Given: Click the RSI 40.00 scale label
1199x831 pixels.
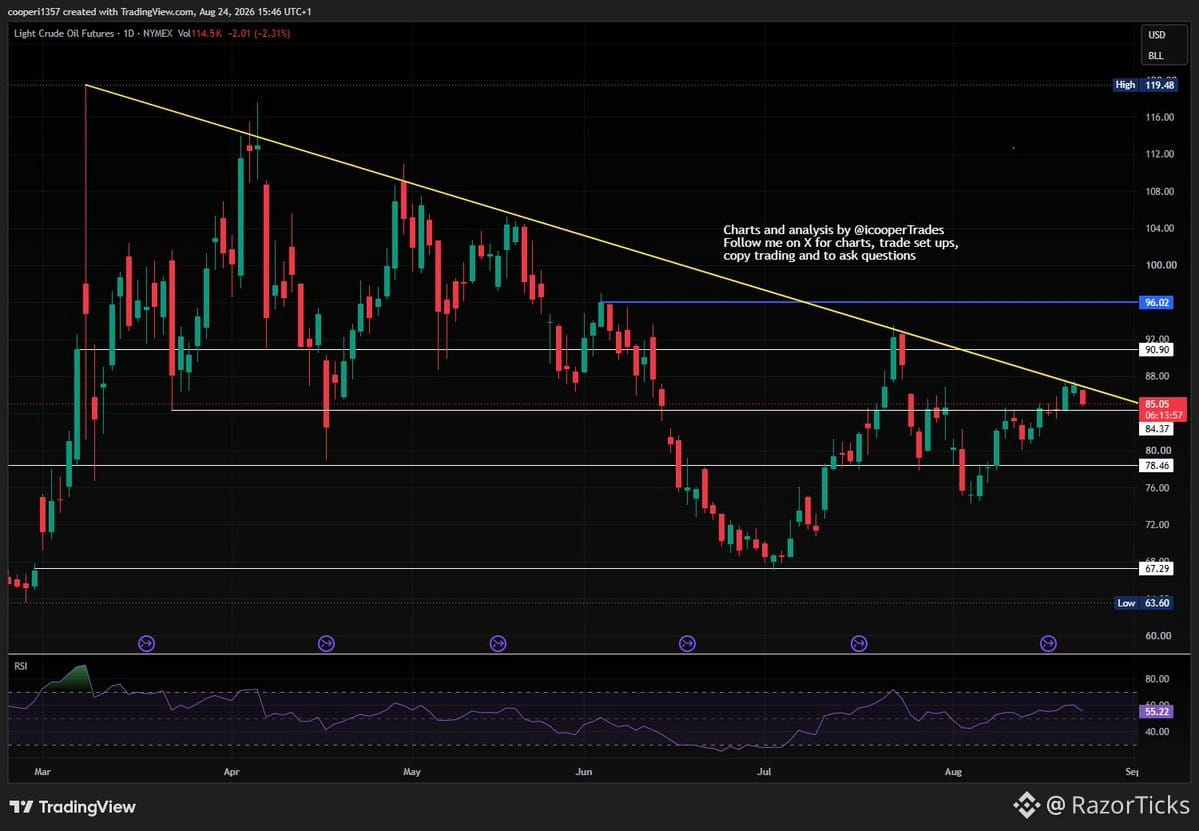Looking at the screenshot, I should [x=1158, y=732].
